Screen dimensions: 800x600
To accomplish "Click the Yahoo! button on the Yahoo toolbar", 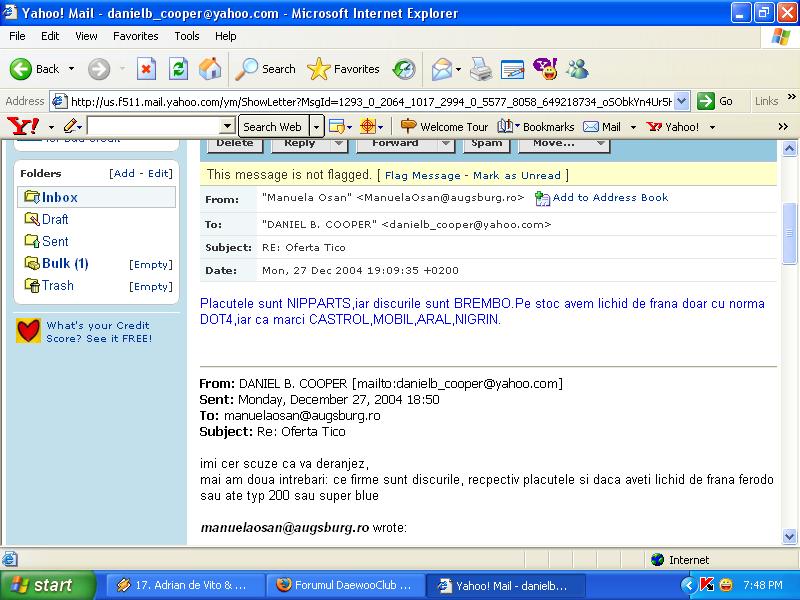I will coord(673,127).
